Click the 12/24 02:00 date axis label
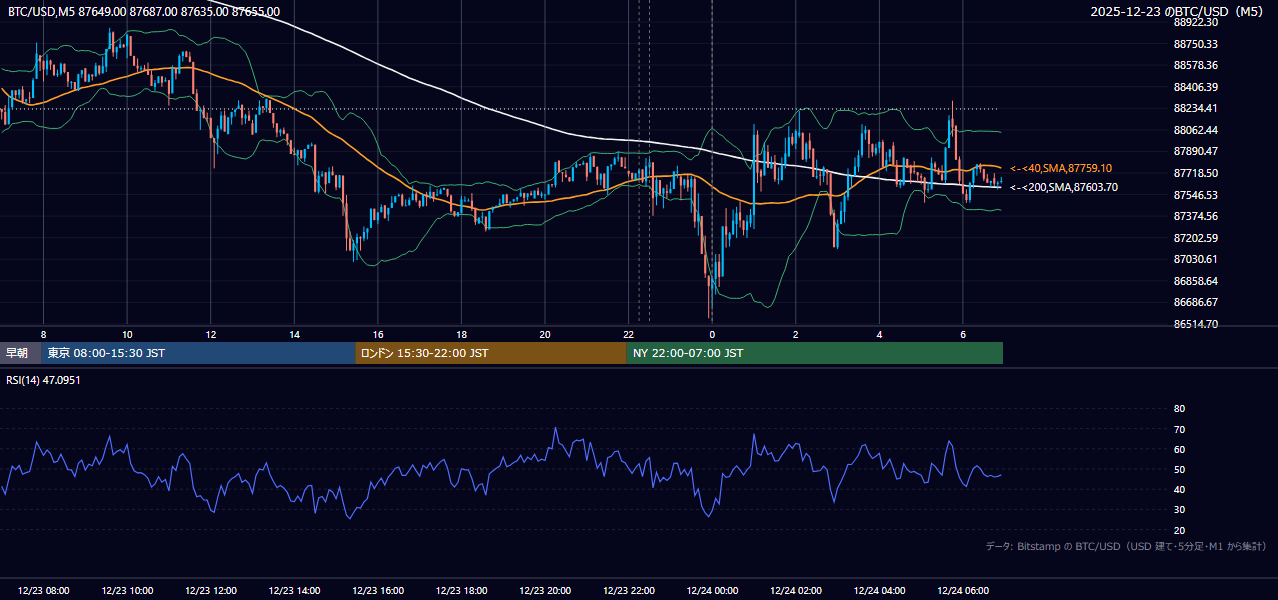The height and width of the screenshot is (600, 1278). [796, 591]
